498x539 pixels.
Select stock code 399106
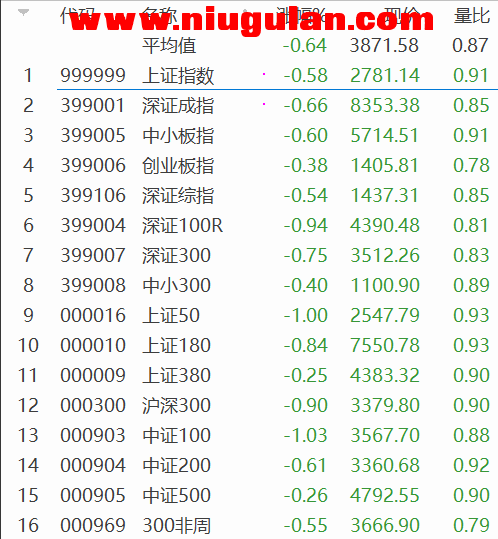93,196
